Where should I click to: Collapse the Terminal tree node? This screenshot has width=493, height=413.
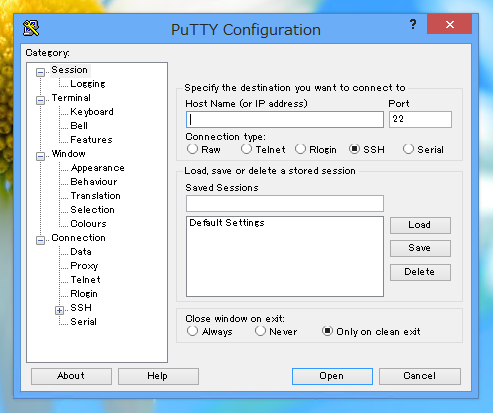[40, 100]
